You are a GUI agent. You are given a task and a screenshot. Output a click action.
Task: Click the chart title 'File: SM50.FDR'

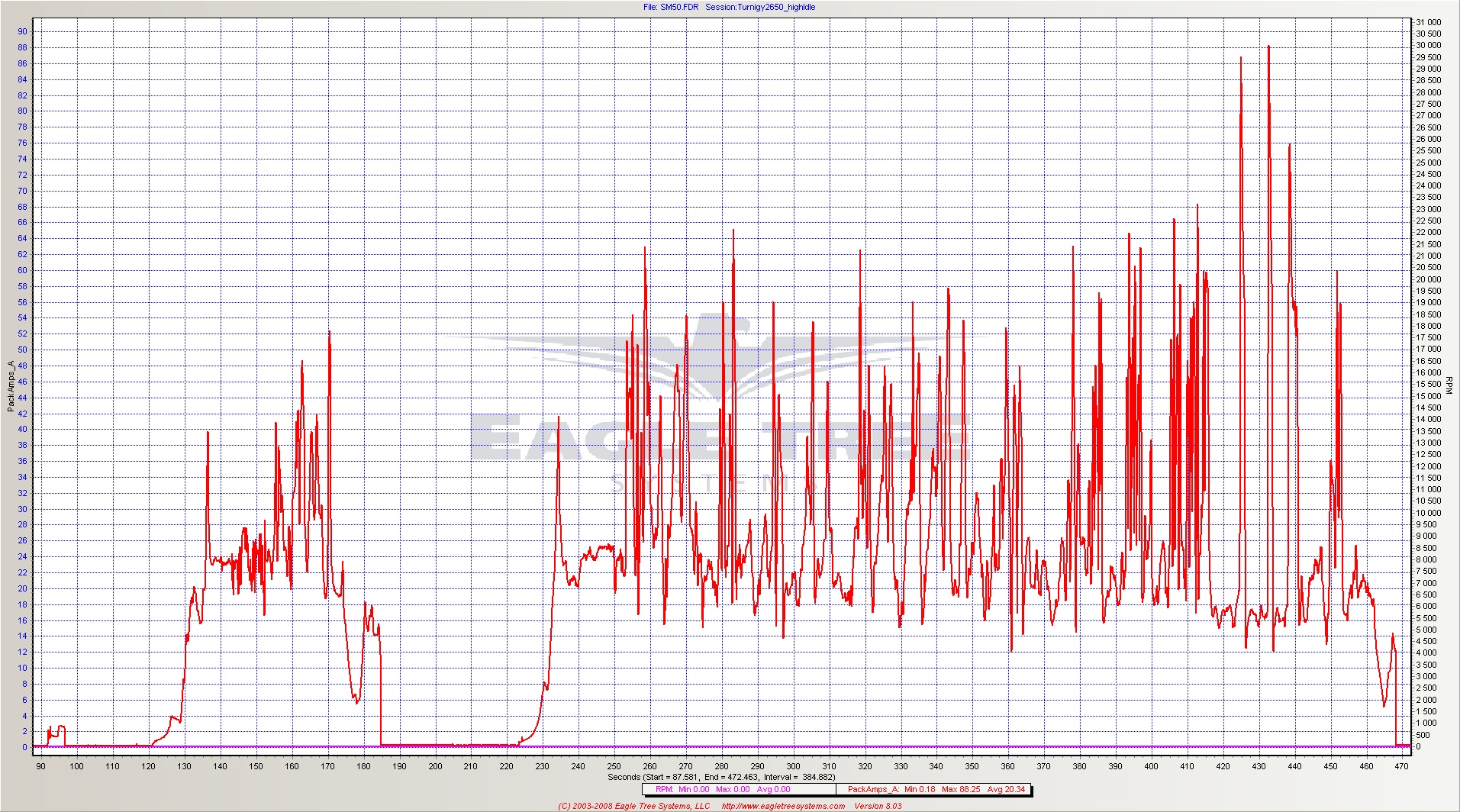[x=670, y=7]
